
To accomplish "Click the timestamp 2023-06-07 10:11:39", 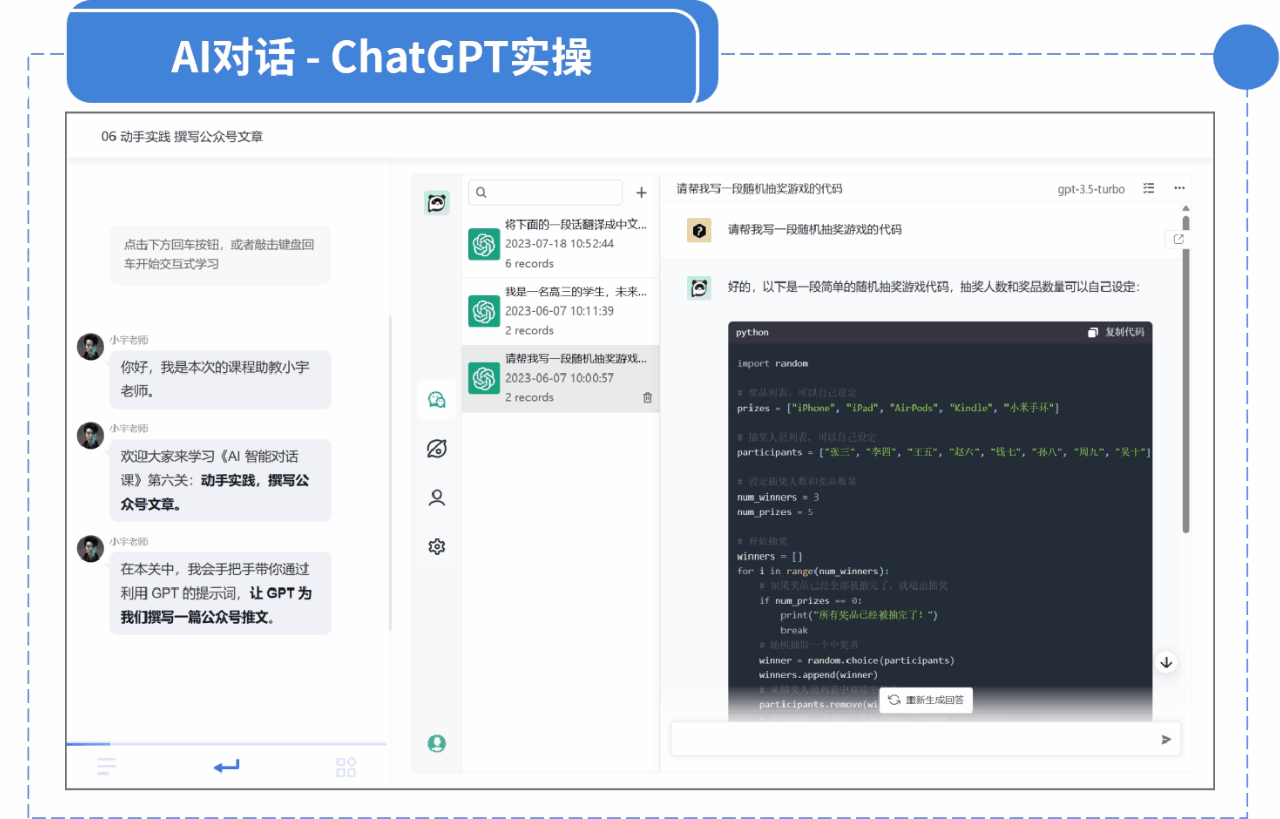I will 559,311.
